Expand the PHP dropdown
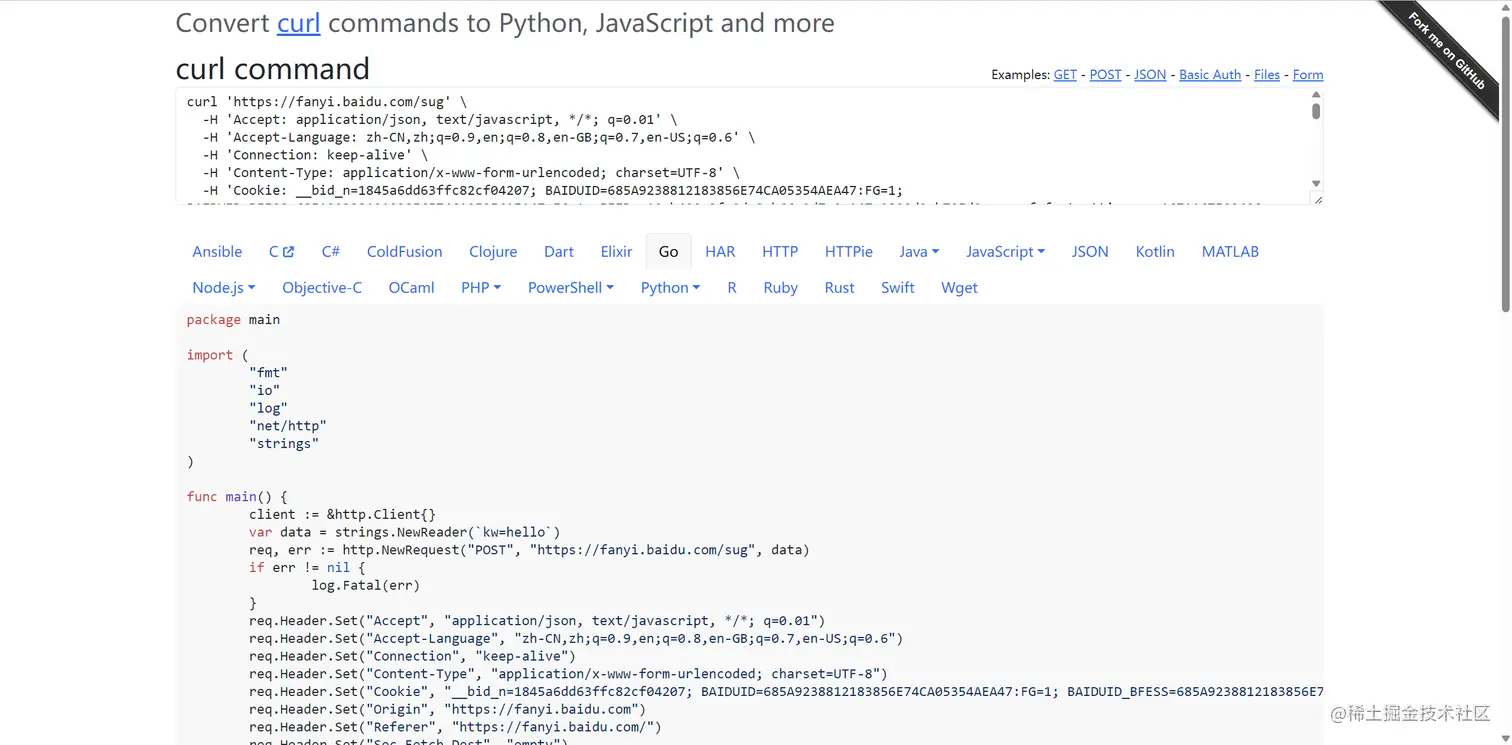 click(x=481, y=288)
